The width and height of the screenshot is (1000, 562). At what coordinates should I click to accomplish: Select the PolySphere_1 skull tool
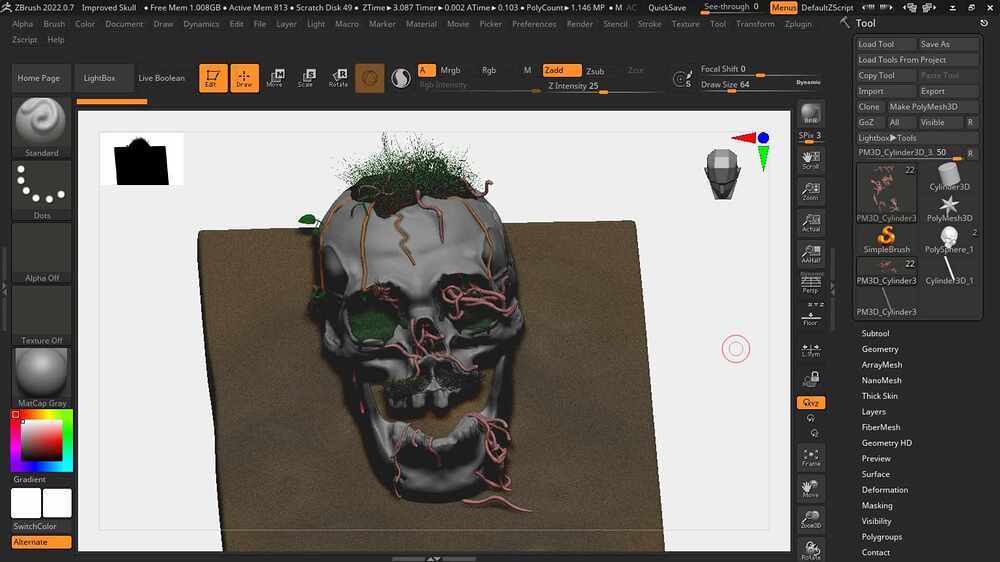coord(949,240)
